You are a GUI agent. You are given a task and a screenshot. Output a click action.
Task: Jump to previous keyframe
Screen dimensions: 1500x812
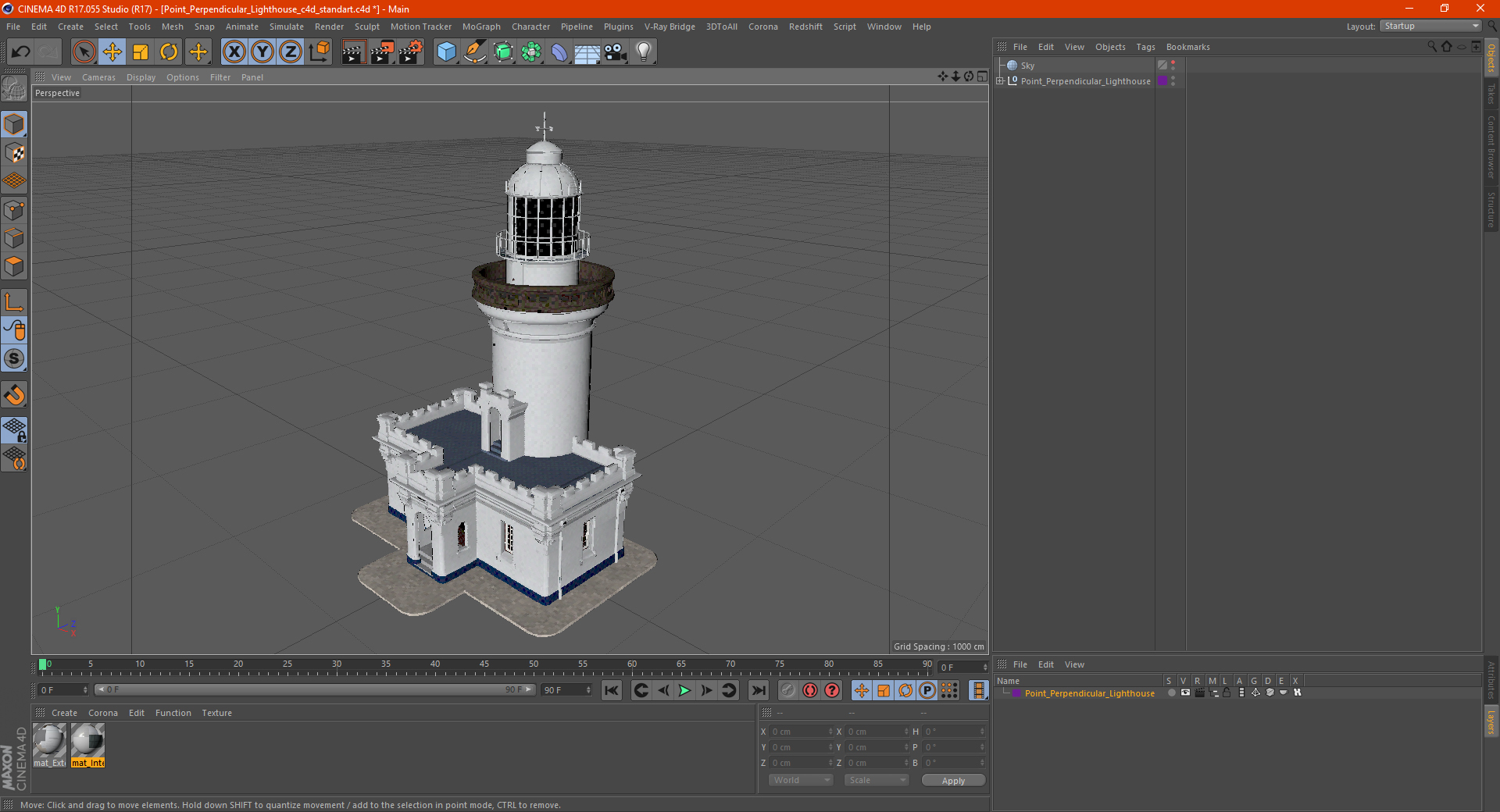point(641,690)
